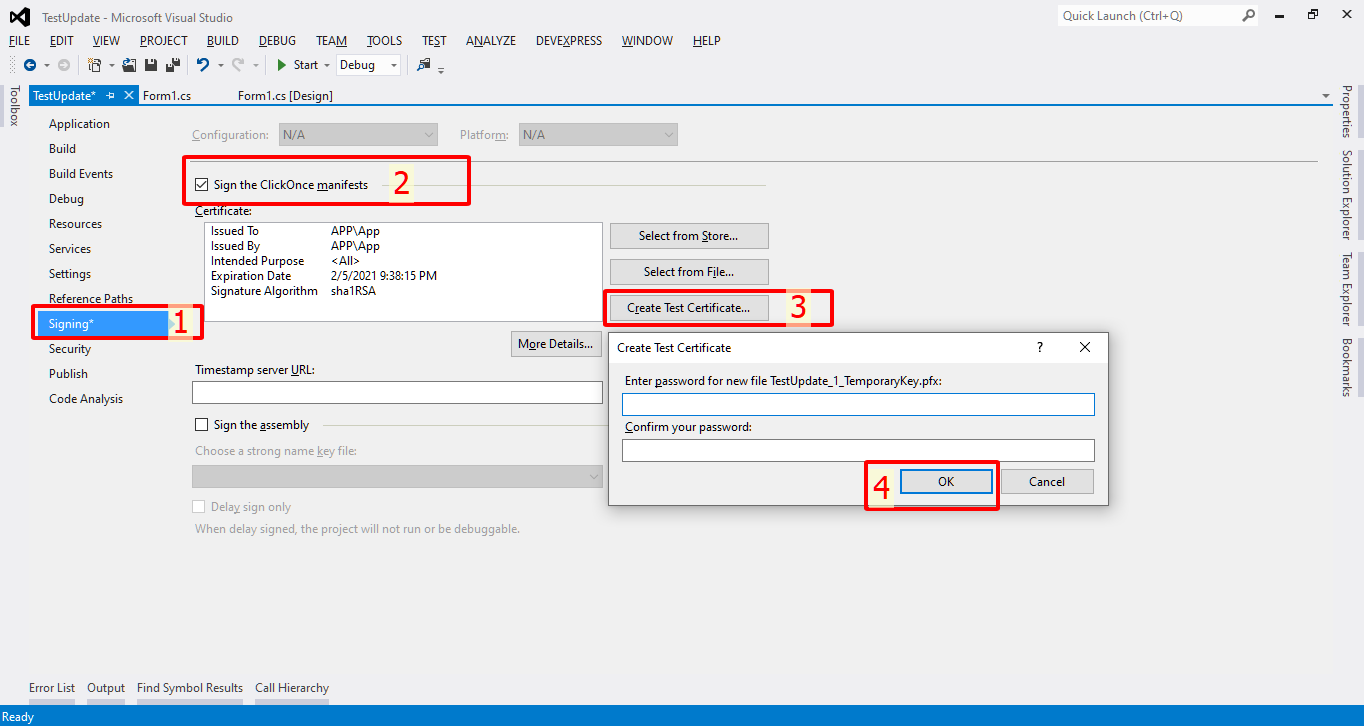Open the Toolbox side tab
Viewport: 1364px width, 726px height.
pyautogui.click(x=14, y=106)
